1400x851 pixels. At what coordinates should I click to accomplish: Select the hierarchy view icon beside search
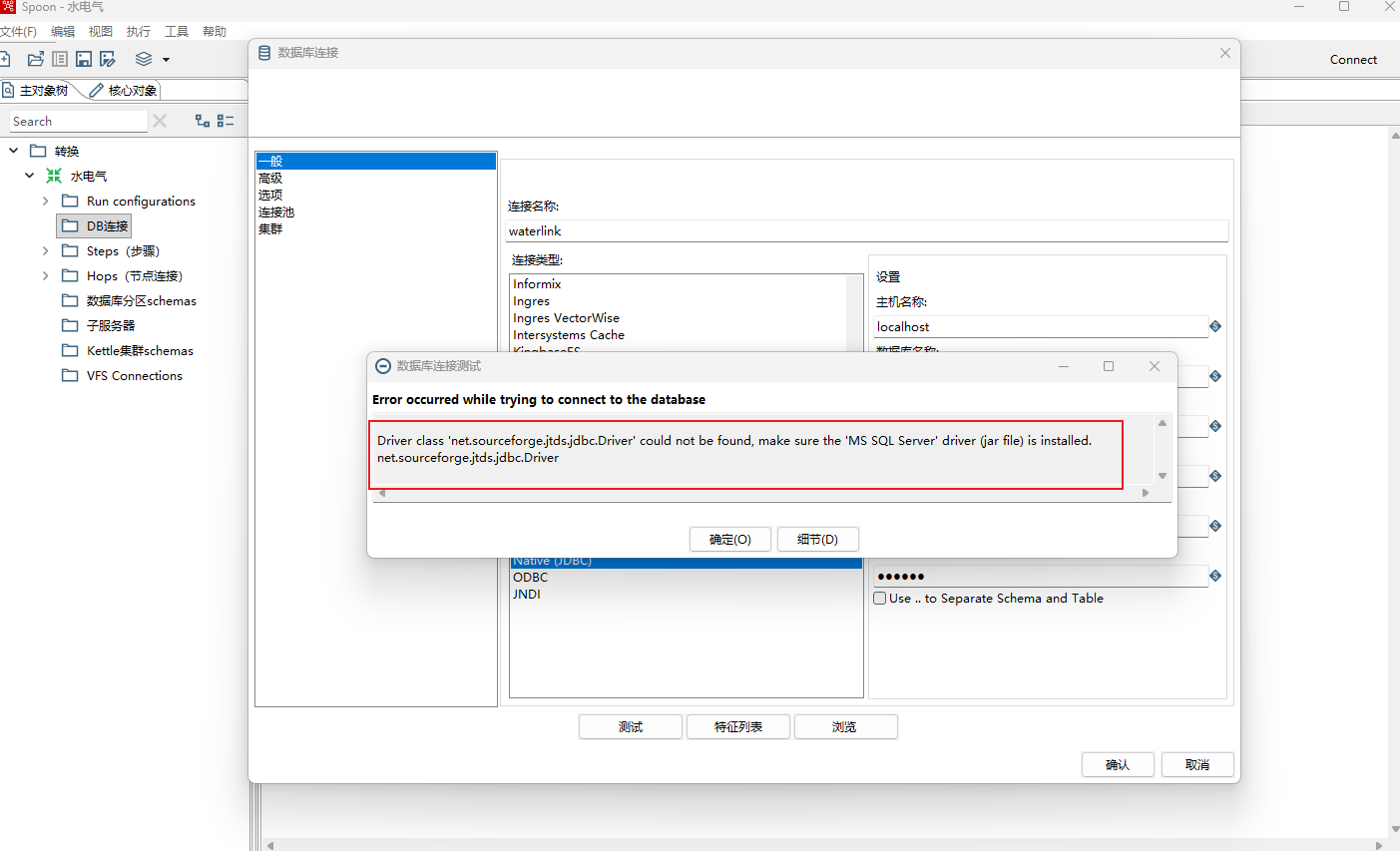point(203,120)
